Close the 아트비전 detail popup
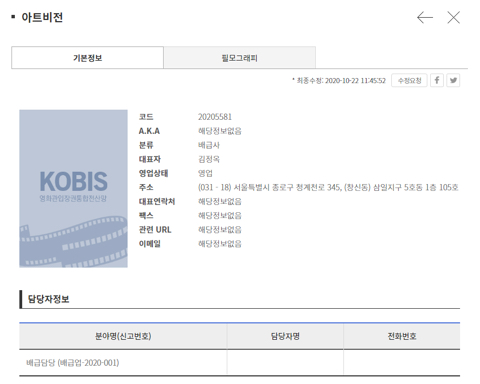 coord(453,17)
